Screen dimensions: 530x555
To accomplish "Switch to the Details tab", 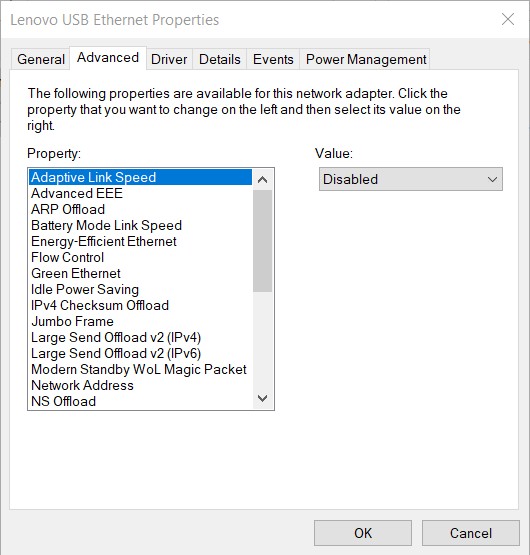I will [220, 59].
